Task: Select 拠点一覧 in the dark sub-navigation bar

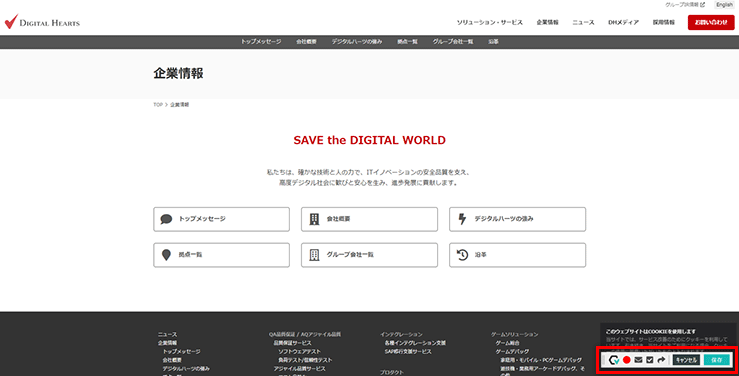Action: click(407, 41)
